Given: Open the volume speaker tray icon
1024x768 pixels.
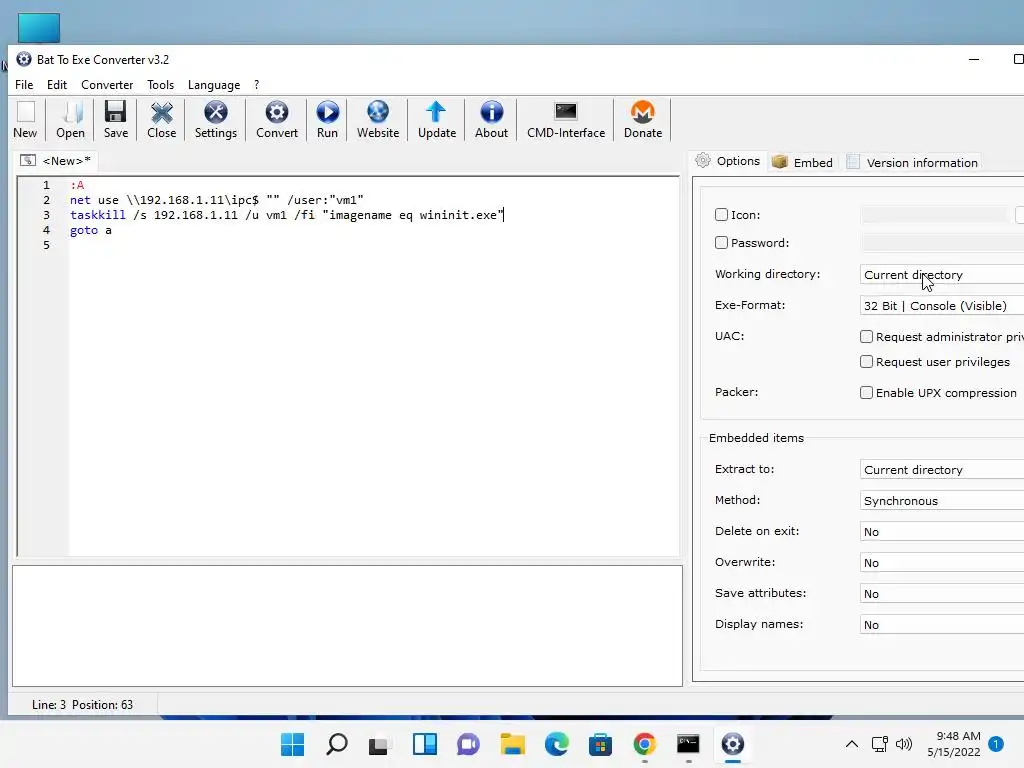Looking at the screenshot, I should [904, 744].
